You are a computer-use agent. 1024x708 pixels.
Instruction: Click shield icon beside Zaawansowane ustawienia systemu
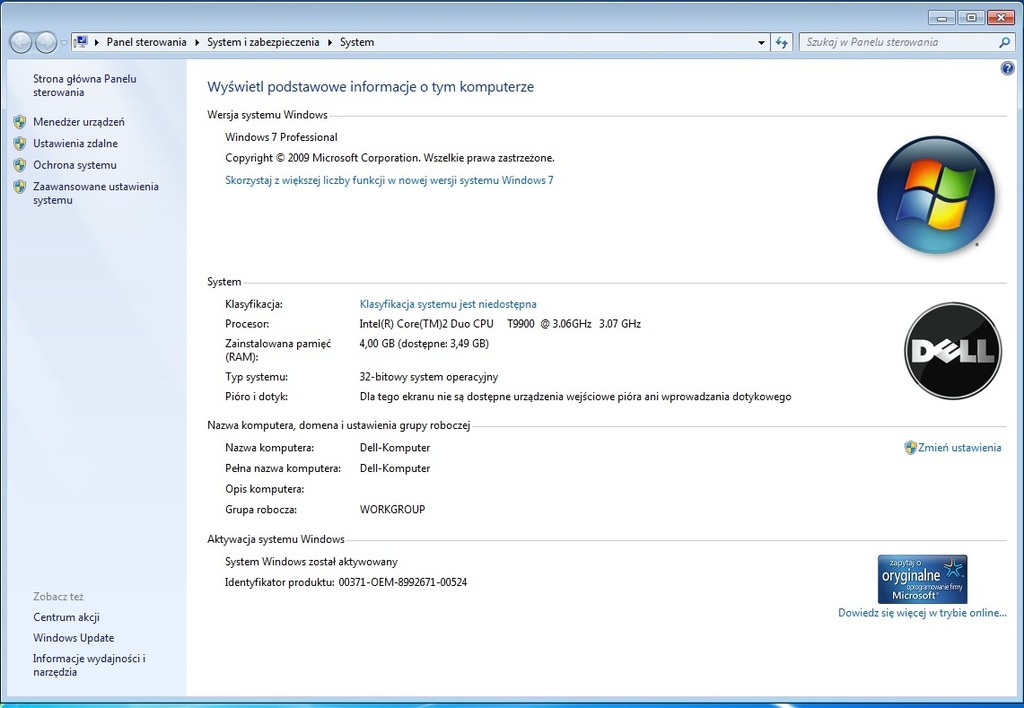[x=20, y=187]
